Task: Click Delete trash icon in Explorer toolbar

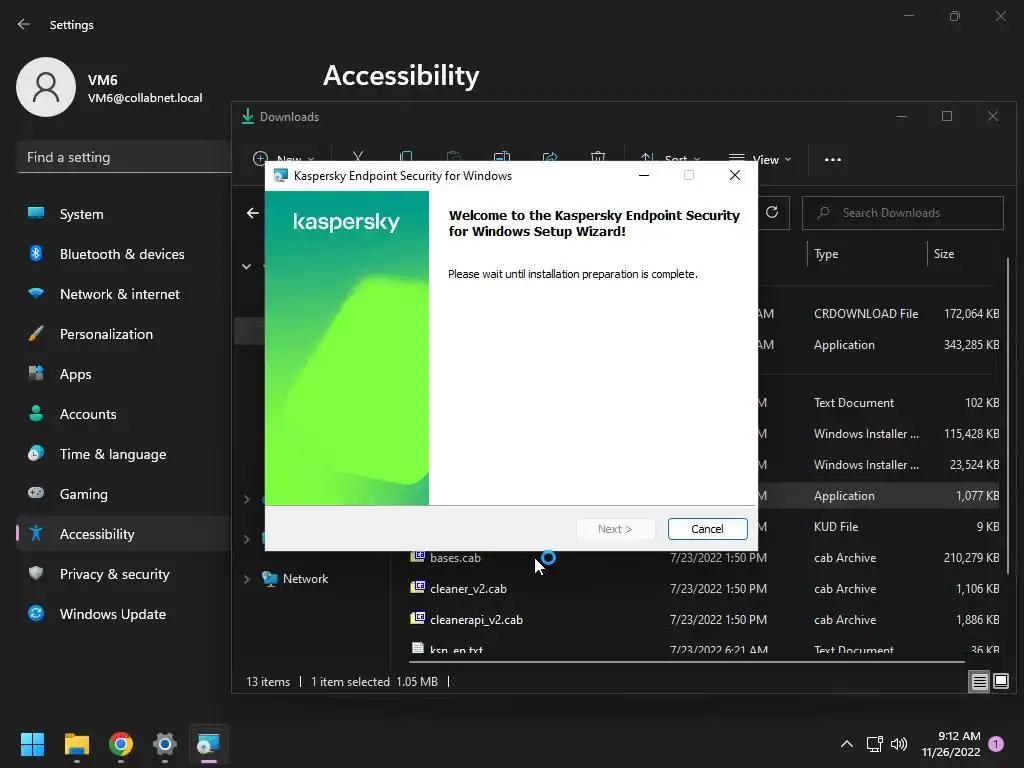Action: coord(598,157)
